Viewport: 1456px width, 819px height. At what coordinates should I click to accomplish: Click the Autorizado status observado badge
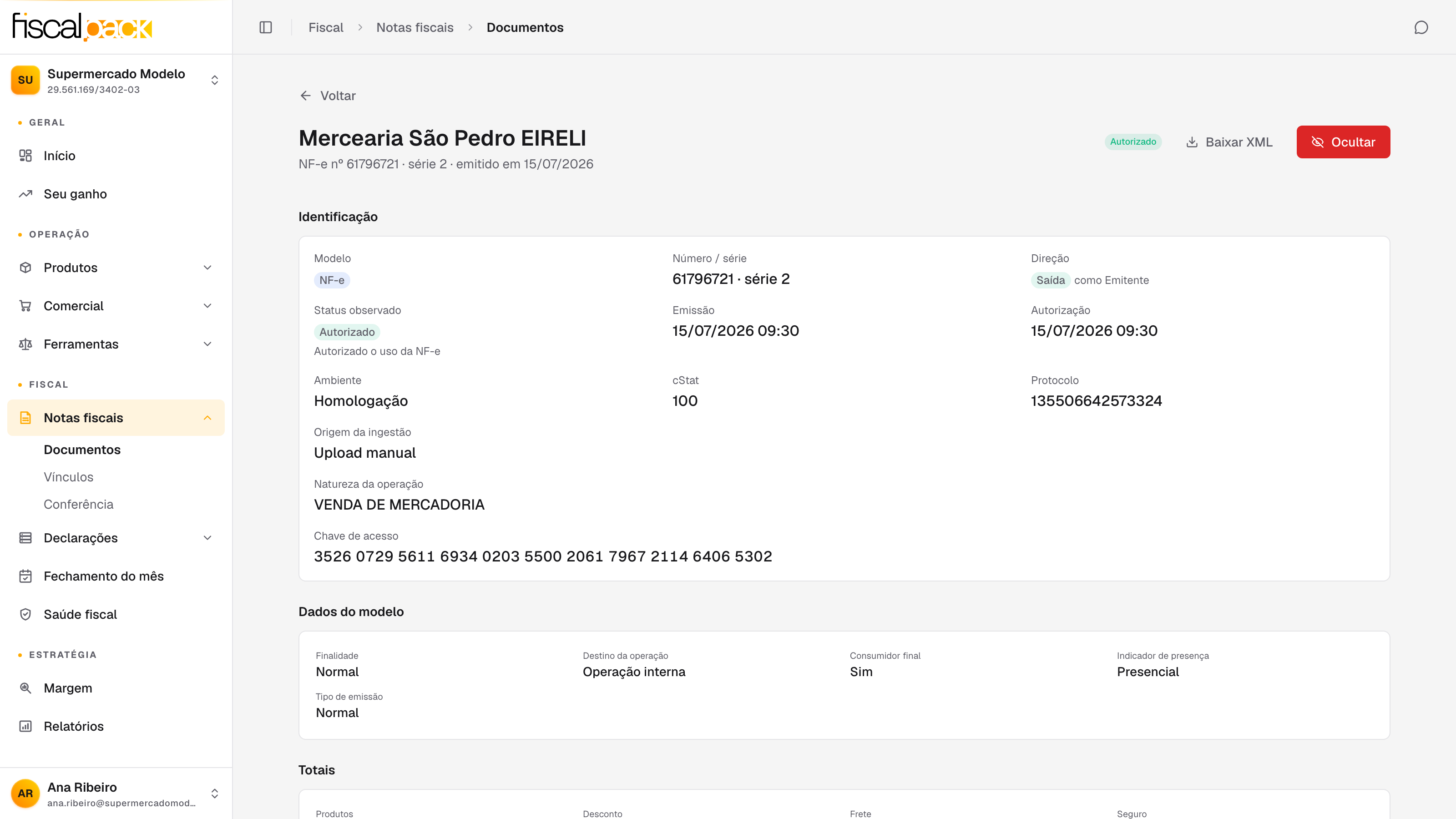(x=346, y=332)
